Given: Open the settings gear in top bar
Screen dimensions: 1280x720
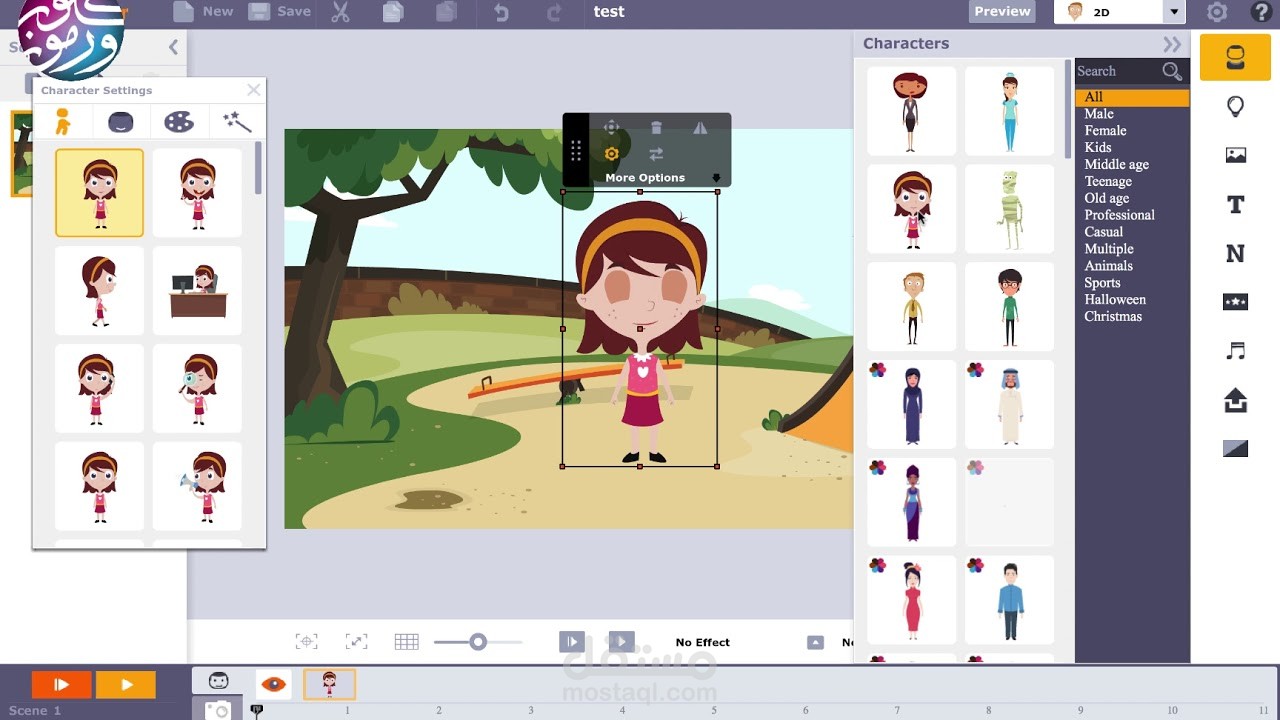Looking at the screenshot, I should [1217, 12].
